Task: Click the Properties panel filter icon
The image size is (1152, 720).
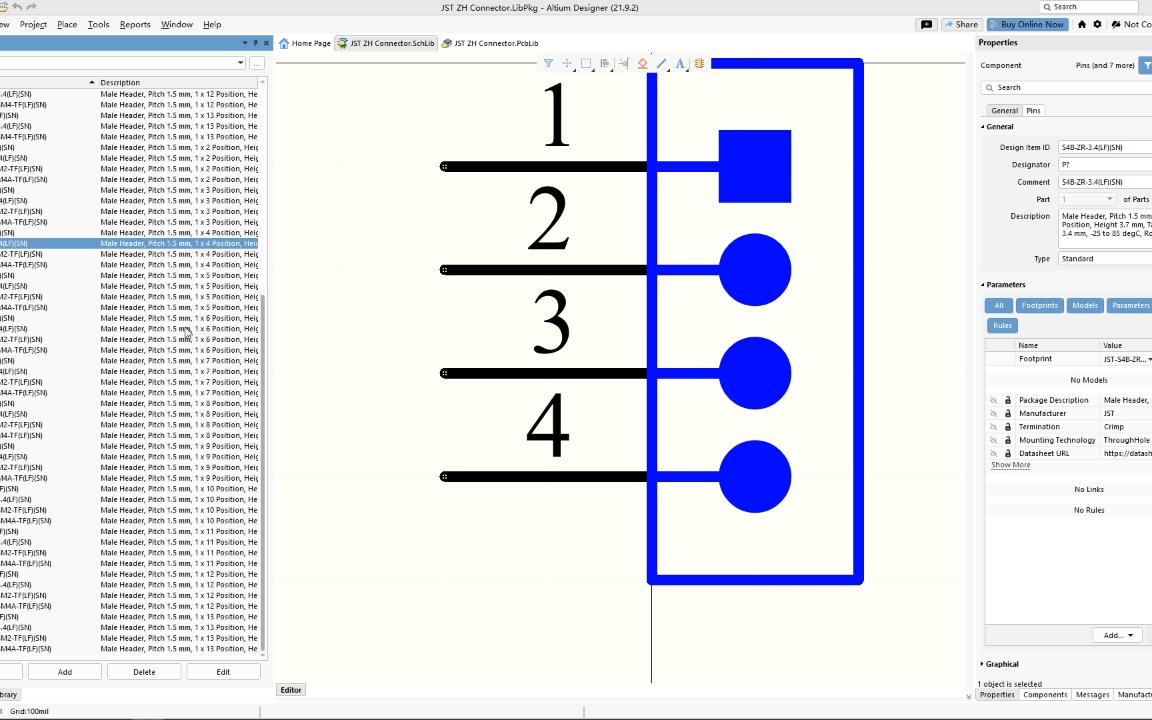Action: coord(1146,65)
